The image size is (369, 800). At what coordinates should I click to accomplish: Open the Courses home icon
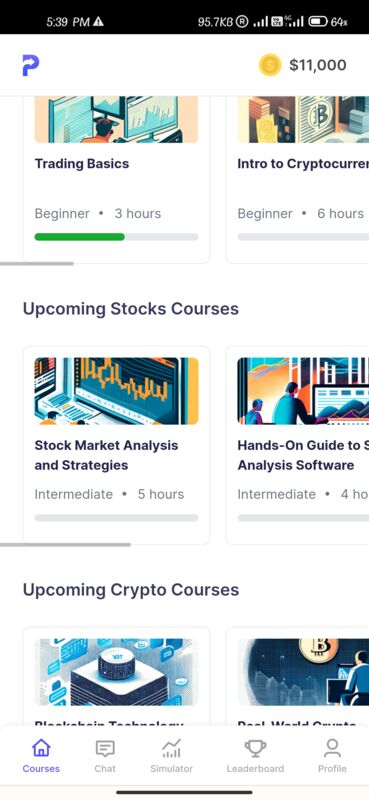tap(41, 748)
